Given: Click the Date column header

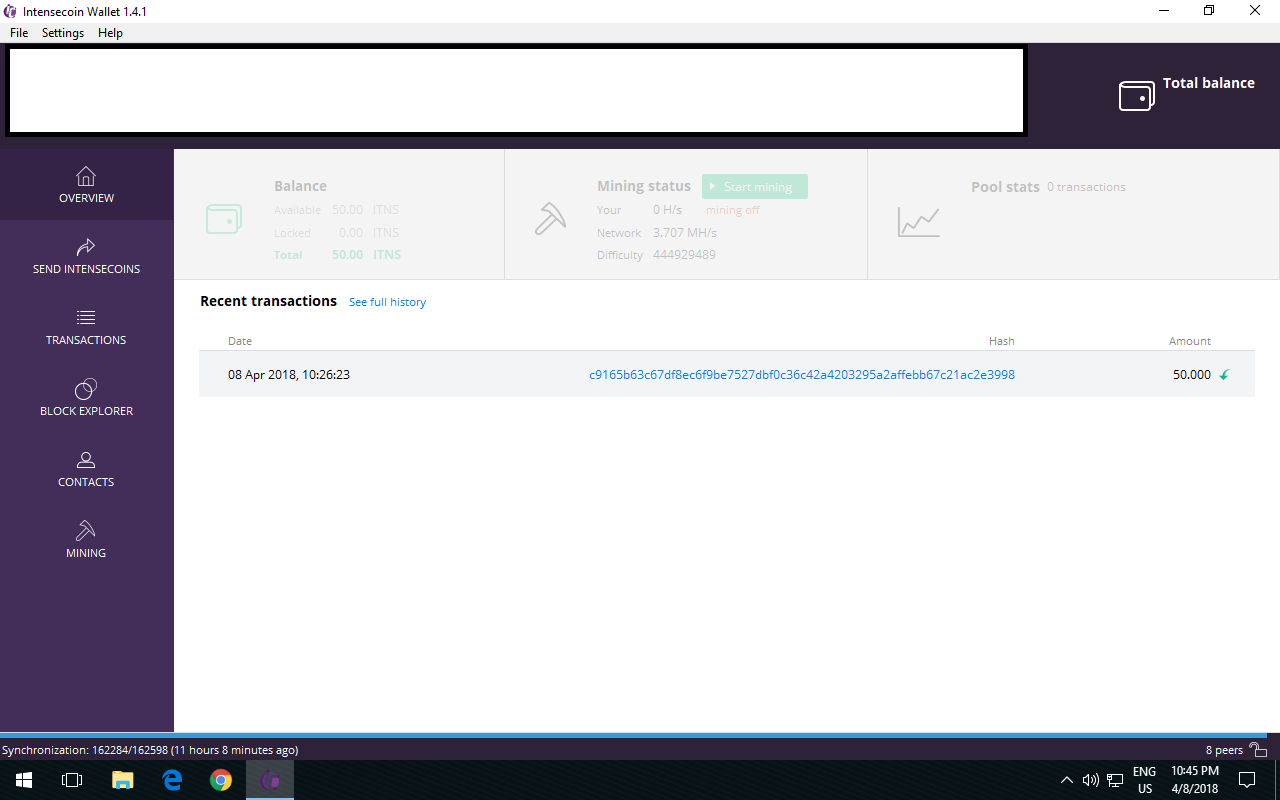Looking at the screenshot, I should [x=240, y=341].
